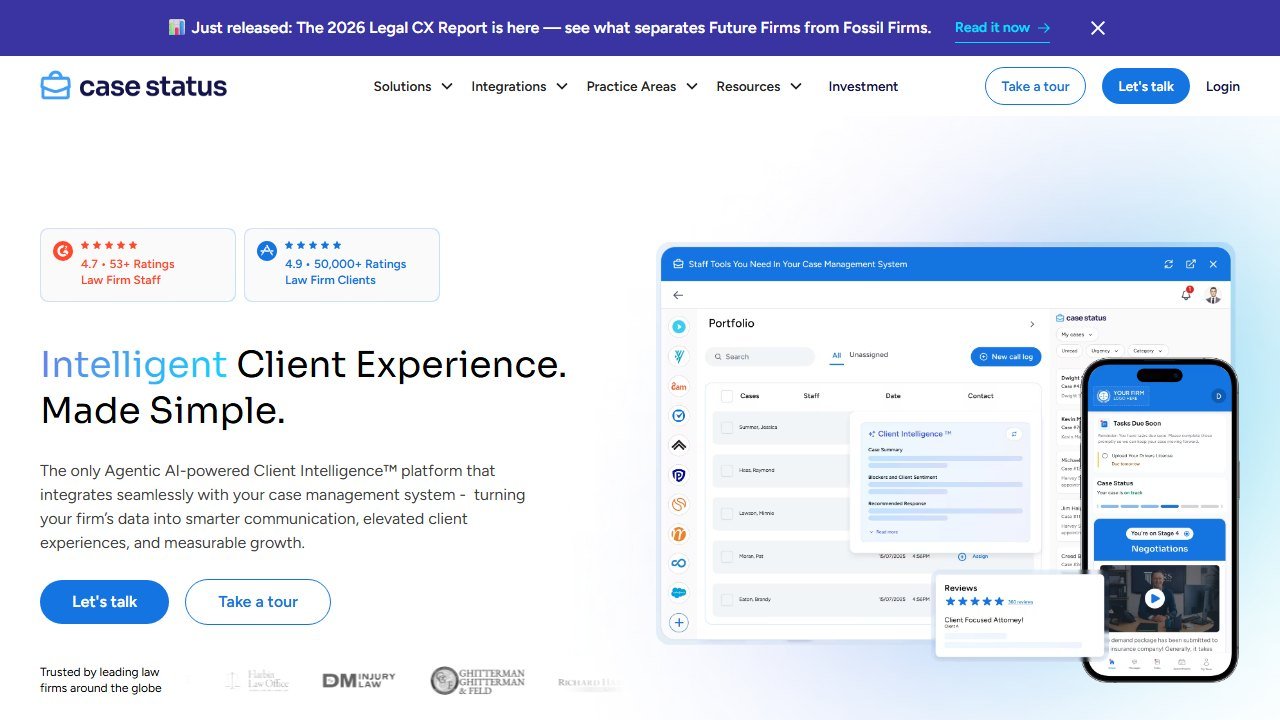The height and width of the screenshot is (720, 1280).
Task: Select the orange S circle icon in the sidebar
Action: click(x=679, y=504)
